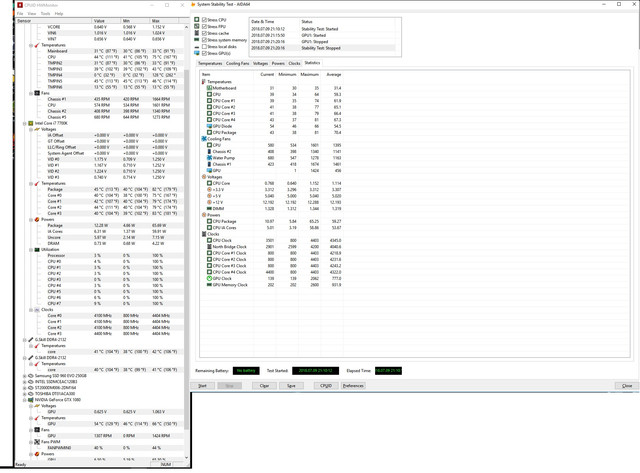Click the Start button in AIDA64
This screenshot has height=473, width=640.
coord(202,386)
